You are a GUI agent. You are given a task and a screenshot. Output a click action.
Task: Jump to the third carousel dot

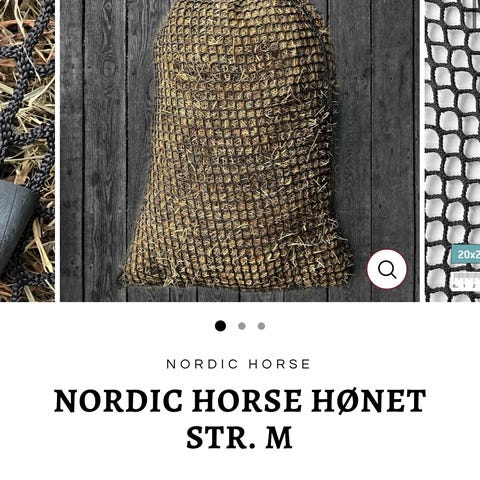[x=261, y=326]
